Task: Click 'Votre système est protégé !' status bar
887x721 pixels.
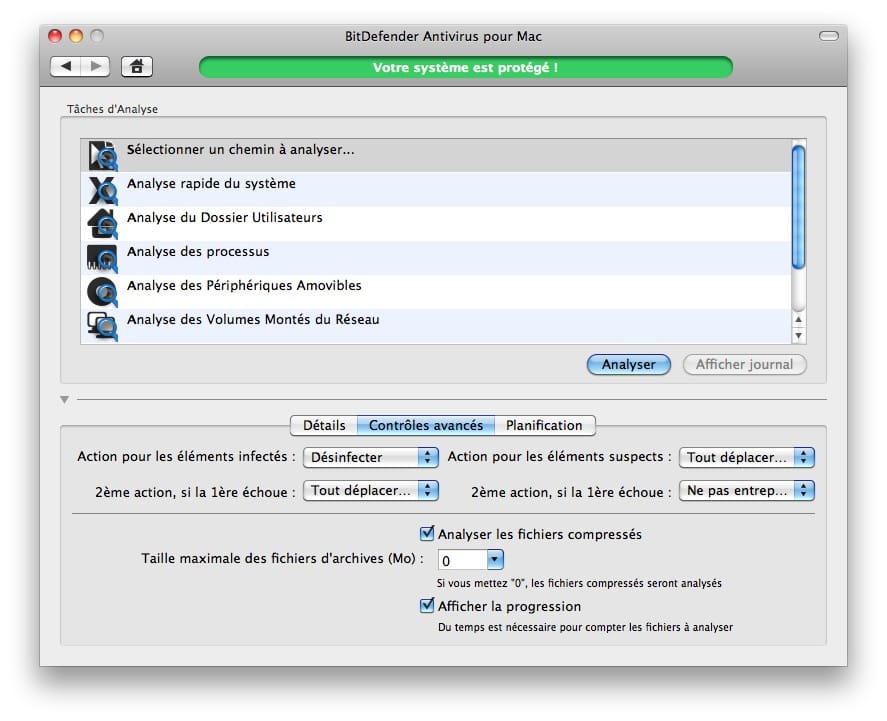Action: pyautogui.click(x=466, y=67)
